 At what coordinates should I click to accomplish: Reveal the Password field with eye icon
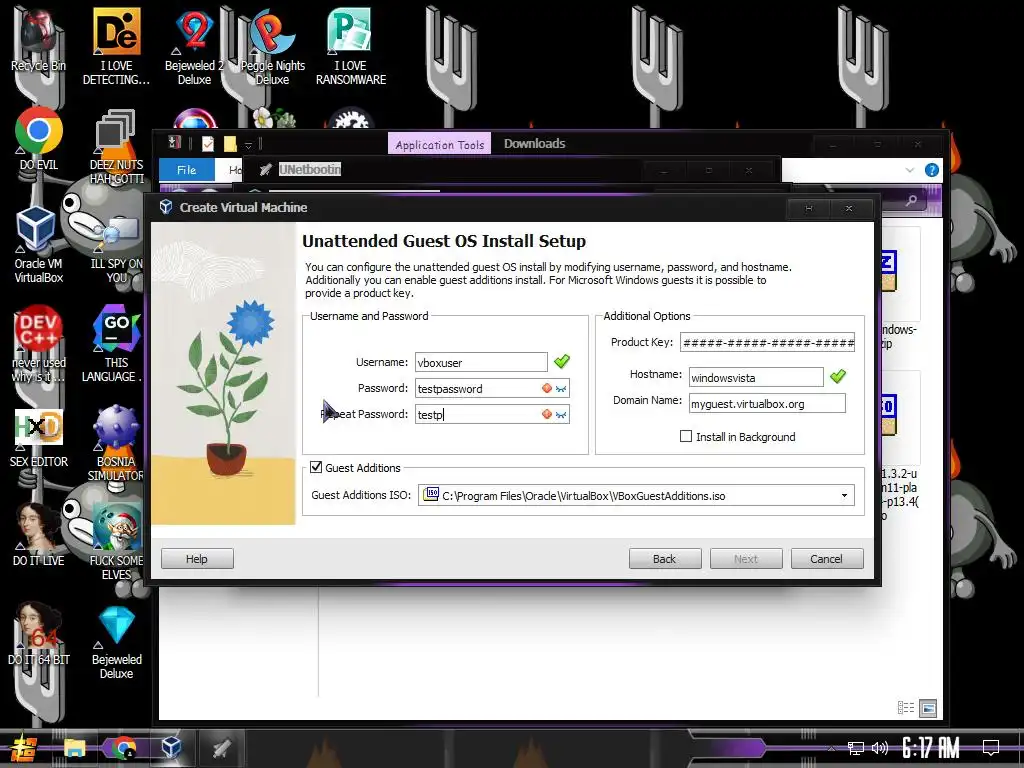(x=561, y=389)
